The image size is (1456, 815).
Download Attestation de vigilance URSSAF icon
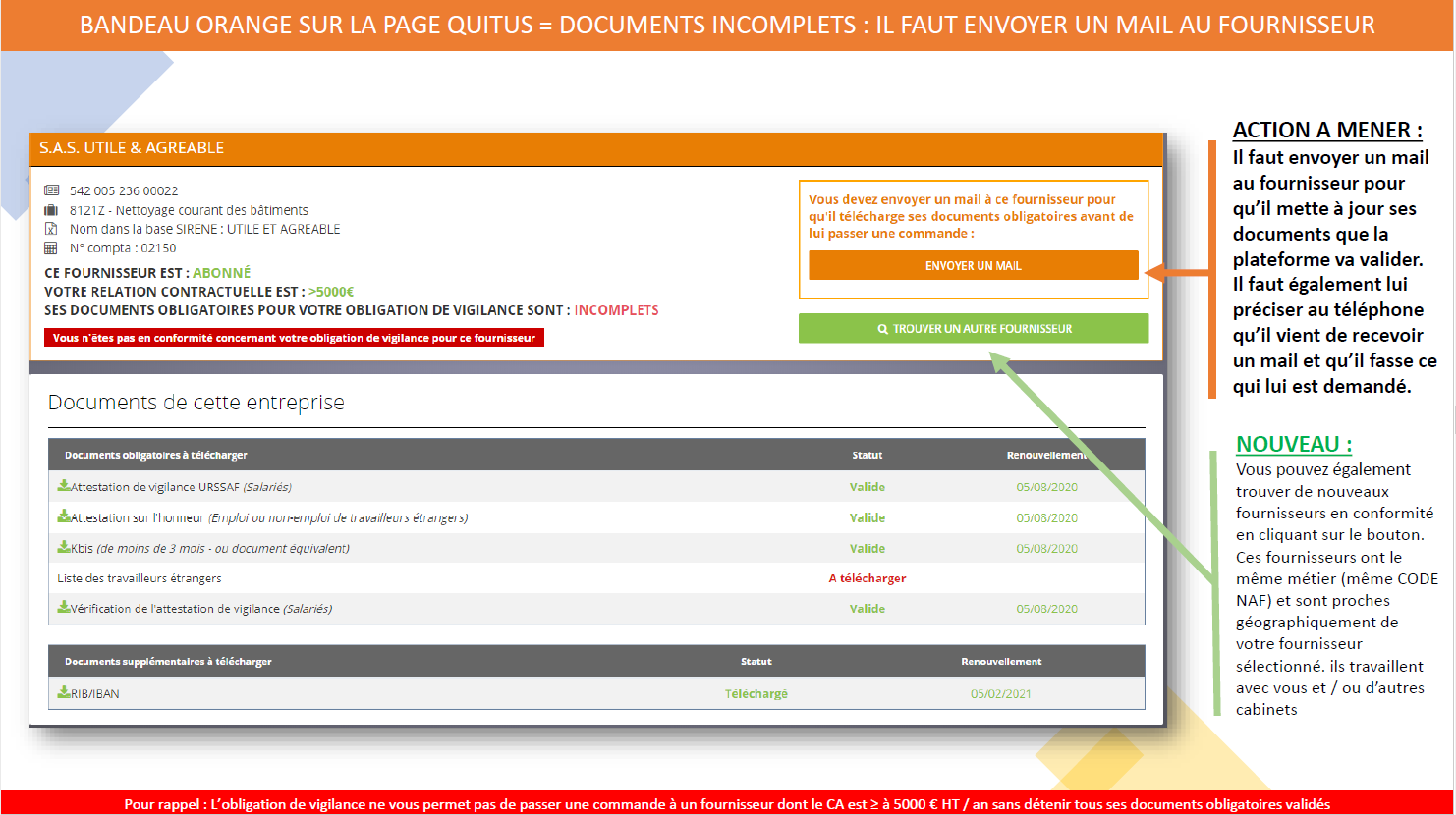(64, 485)
